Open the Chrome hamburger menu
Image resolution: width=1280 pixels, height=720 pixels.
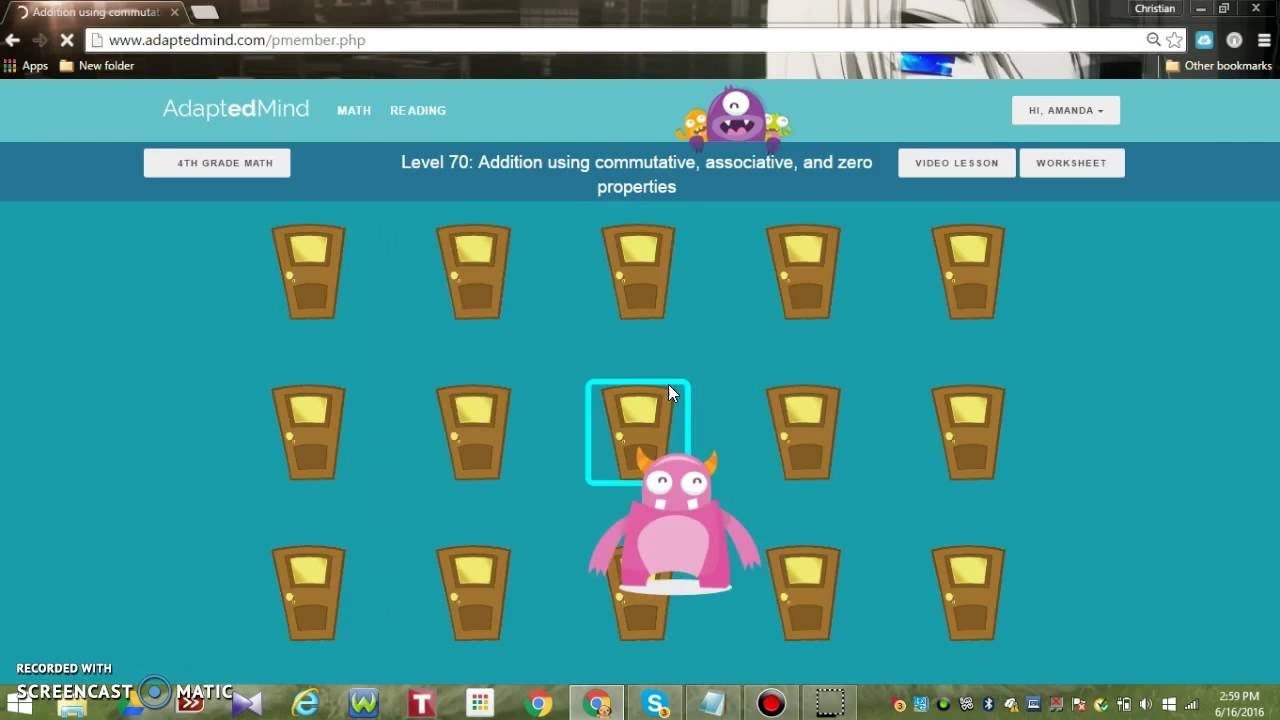[1265, 40]
